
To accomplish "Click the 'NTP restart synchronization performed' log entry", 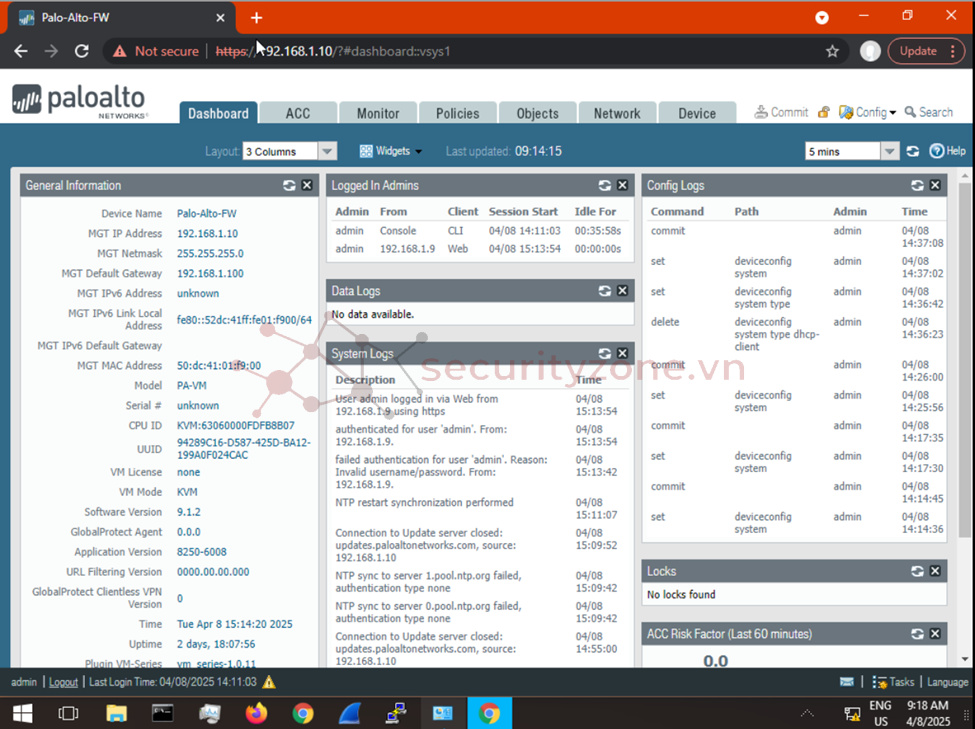I will (424, 503).
